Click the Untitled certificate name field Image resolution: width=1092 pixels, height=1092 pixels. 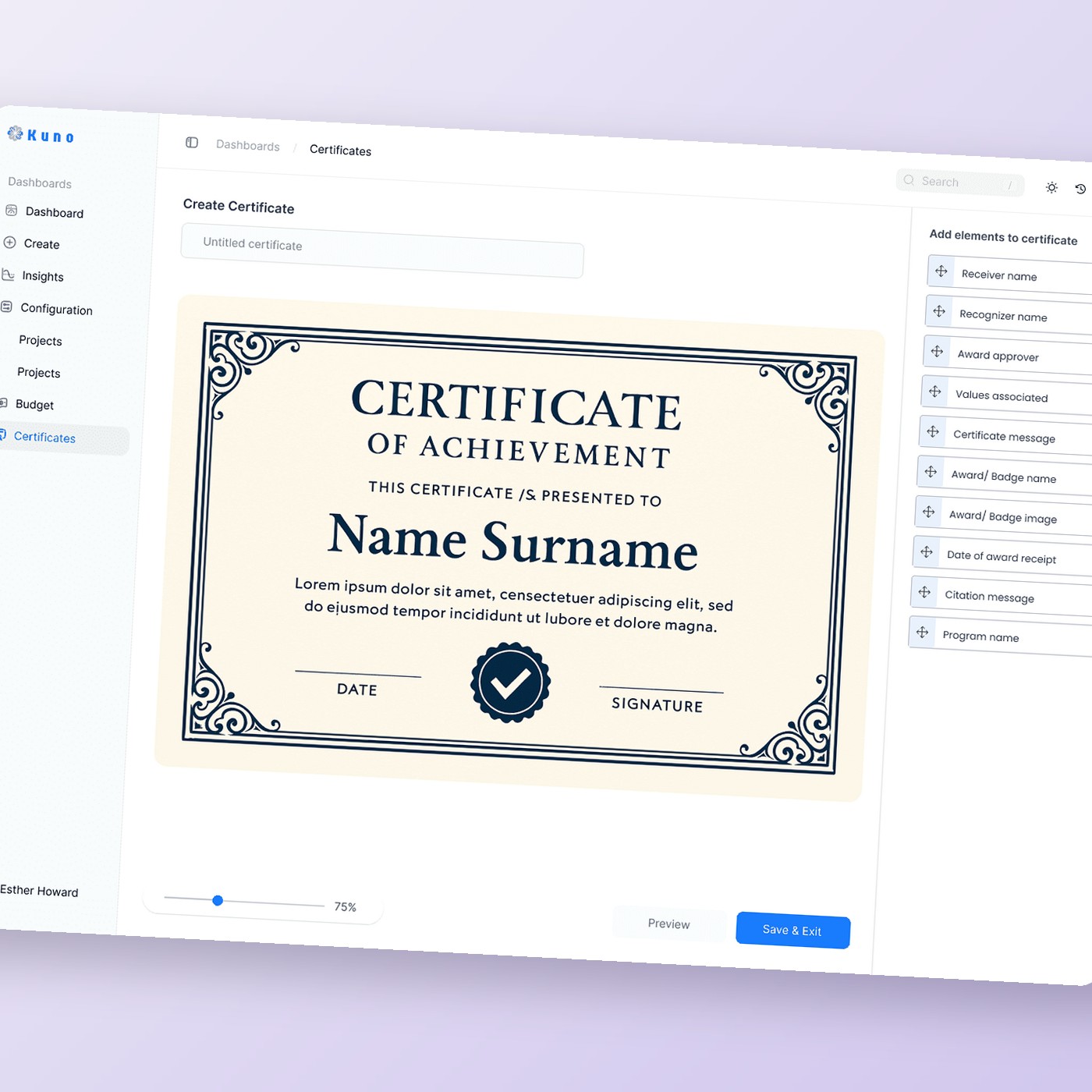(x=382, y=250)
